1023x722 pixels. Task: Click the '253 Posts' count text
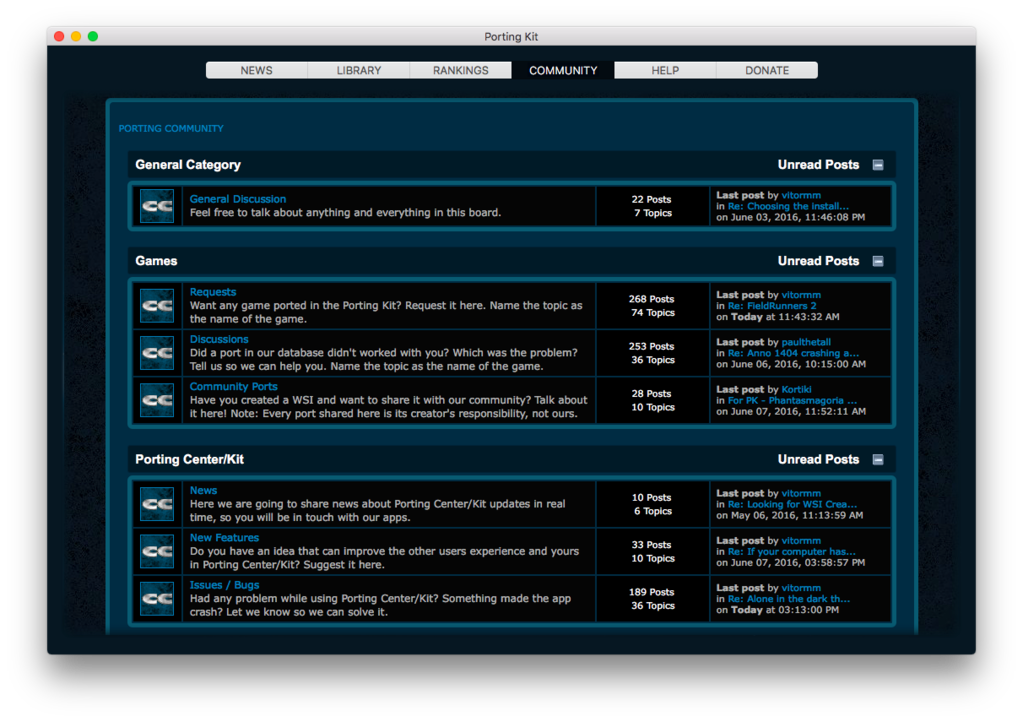tap(651, 346)
